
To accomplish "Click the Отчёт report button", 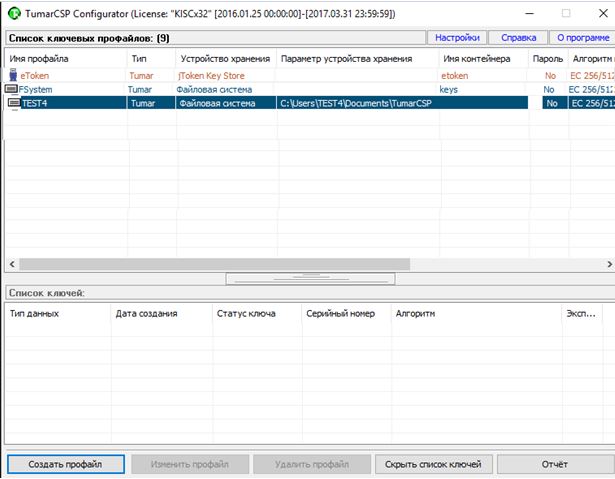I will pyautogui.click(x=553, y=464).
